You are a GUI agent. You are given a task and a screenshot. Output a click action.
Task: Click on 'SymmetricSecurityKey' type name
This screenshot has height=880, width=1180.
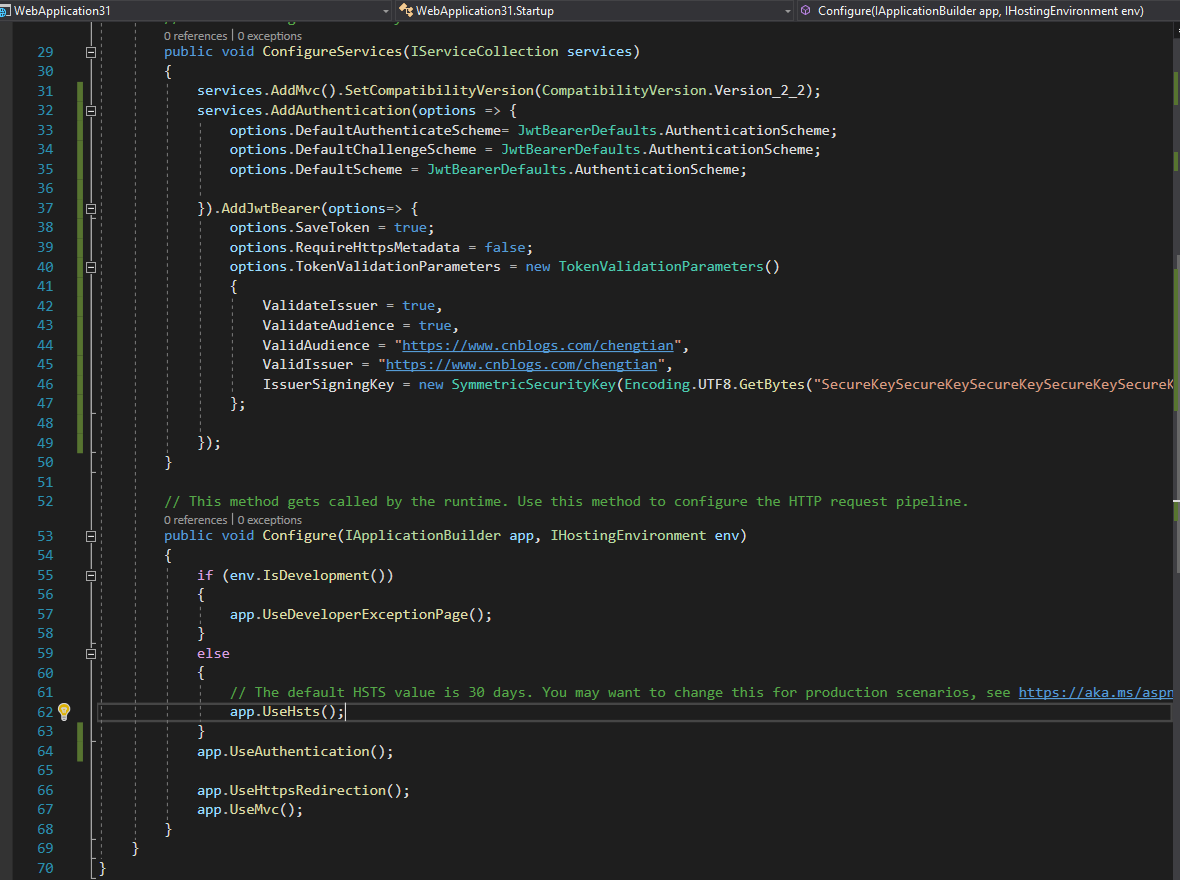pyautogui.click(x=533, y=385)
